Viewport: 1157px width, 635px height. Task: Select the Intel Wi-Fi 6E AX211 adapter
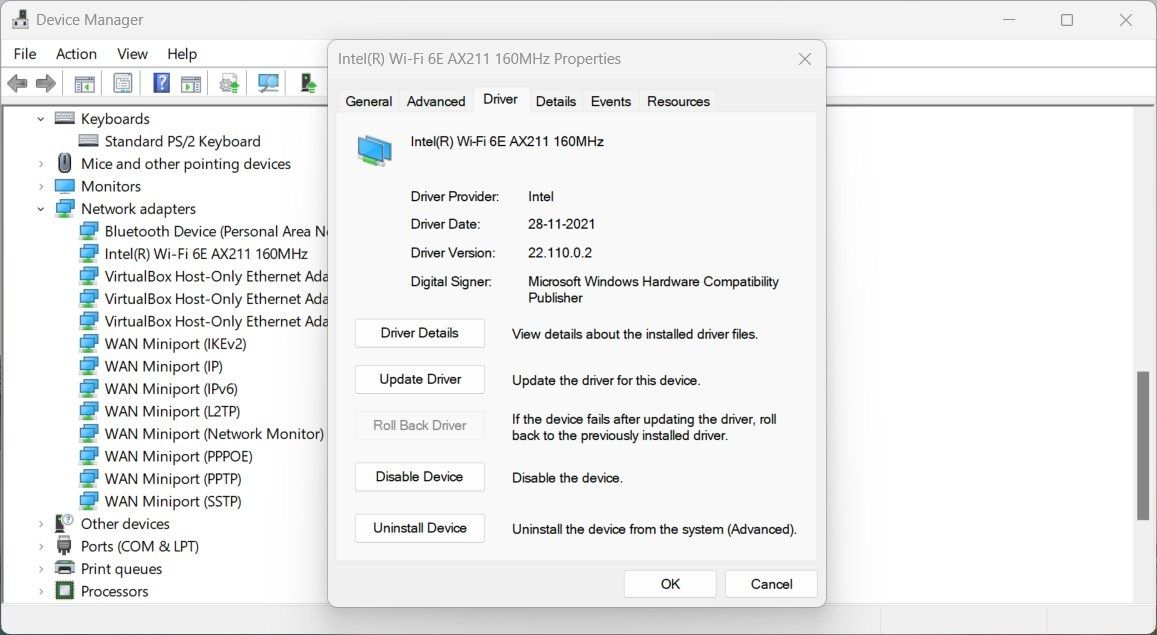(207, 253)
